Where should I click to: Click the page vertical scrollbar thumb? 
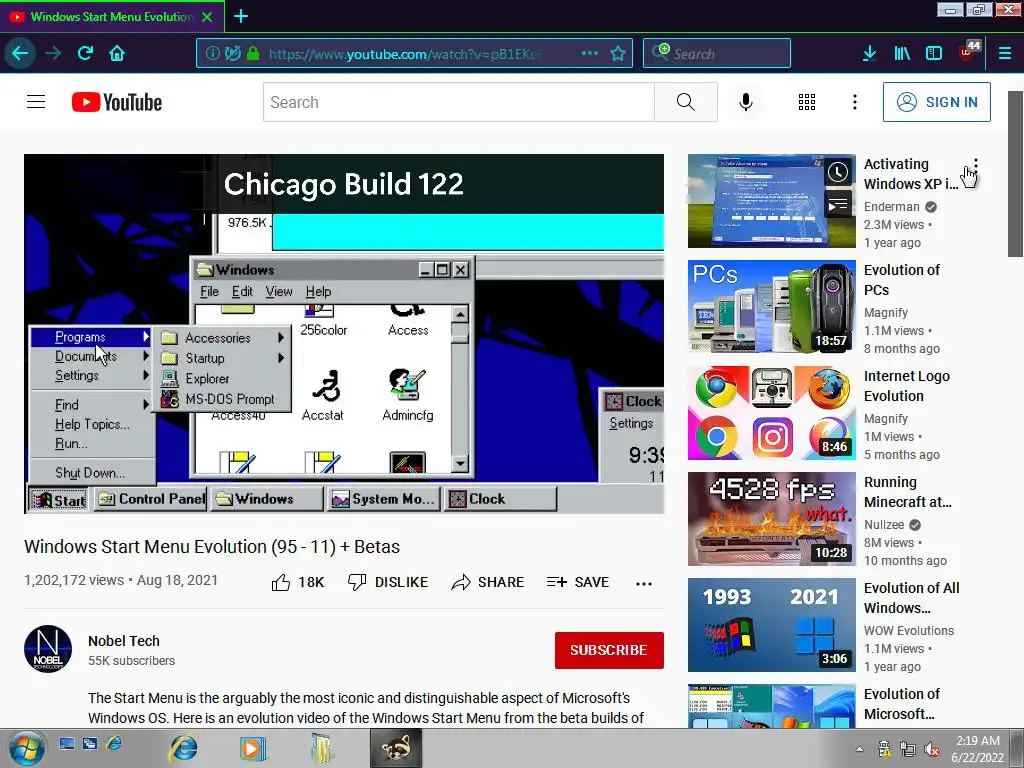pos(1015,174)
